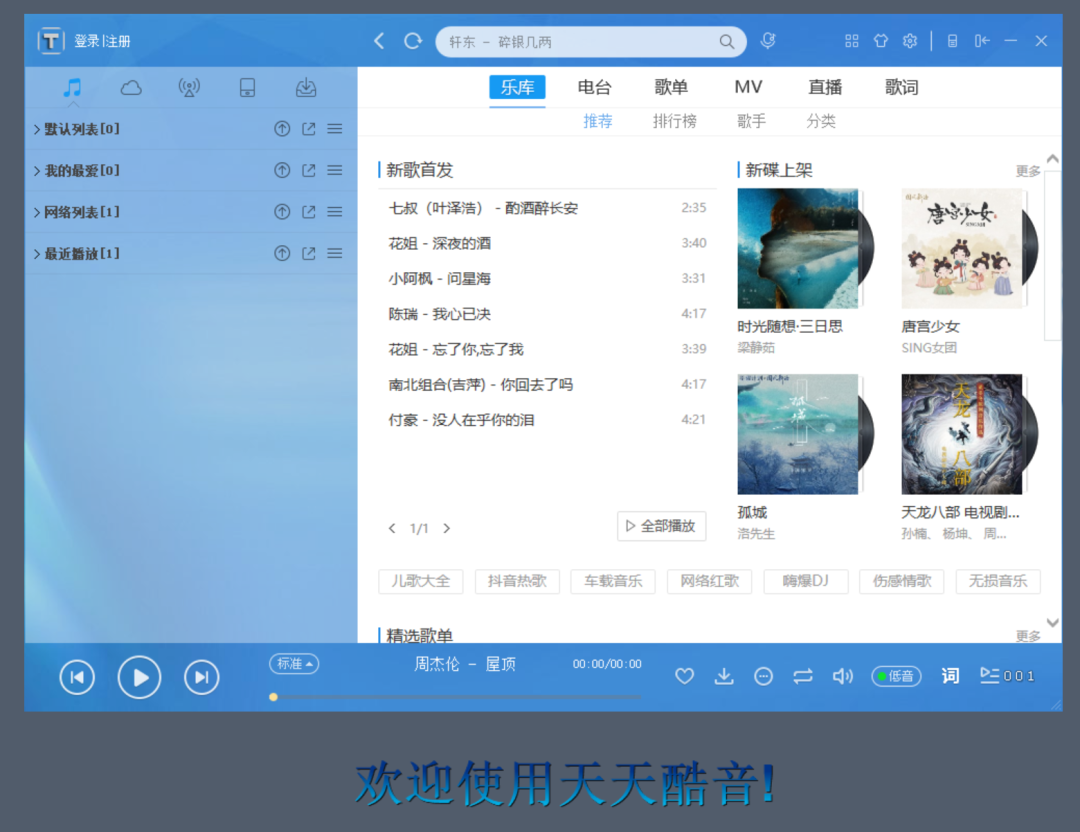The height and width of the screenshot is (832, 1080).
Task: Click the search magnifier icon
Action: point(727,42)
